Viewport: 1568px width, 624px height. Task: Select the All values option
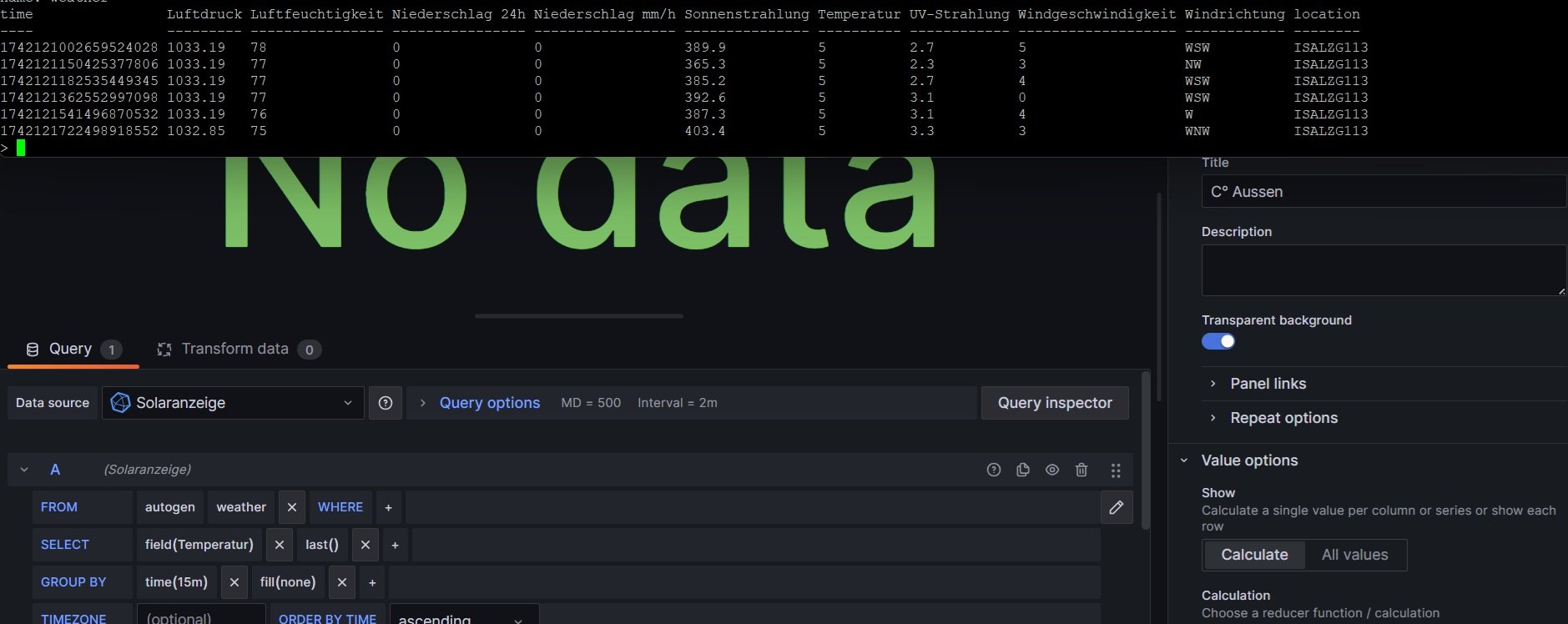tap(1354, 555)
